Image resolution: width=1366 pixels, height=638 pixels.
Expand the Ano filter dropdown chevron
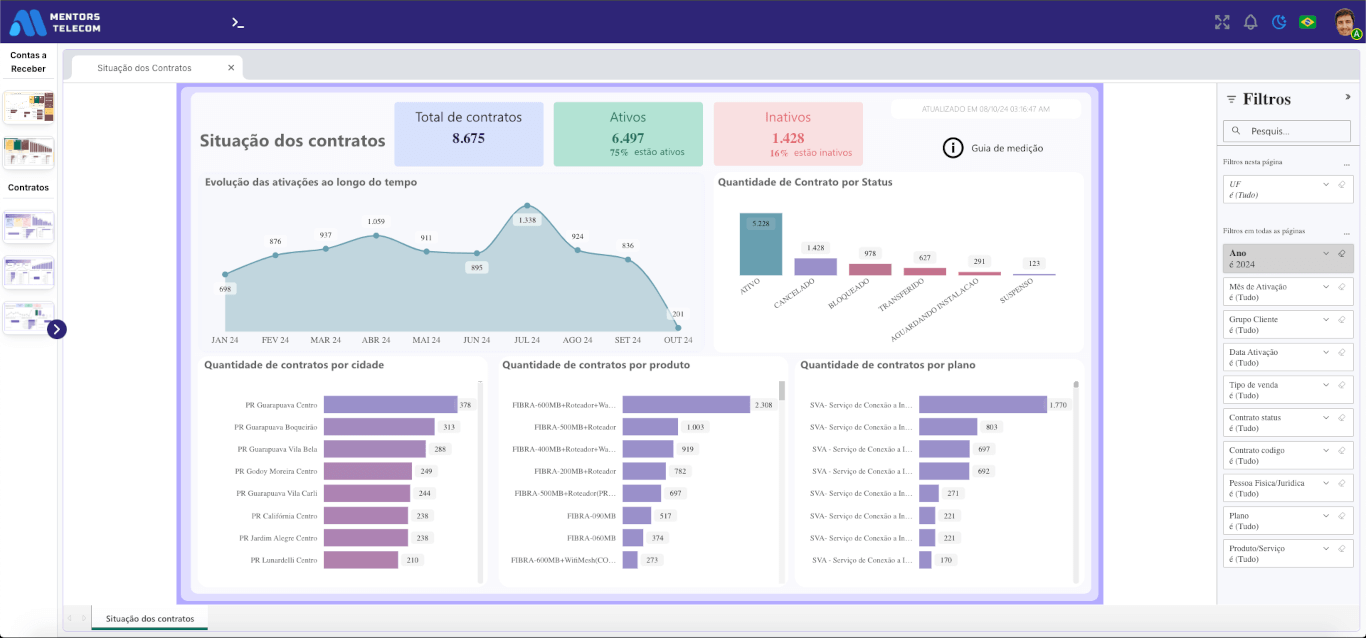(1326, 254)
